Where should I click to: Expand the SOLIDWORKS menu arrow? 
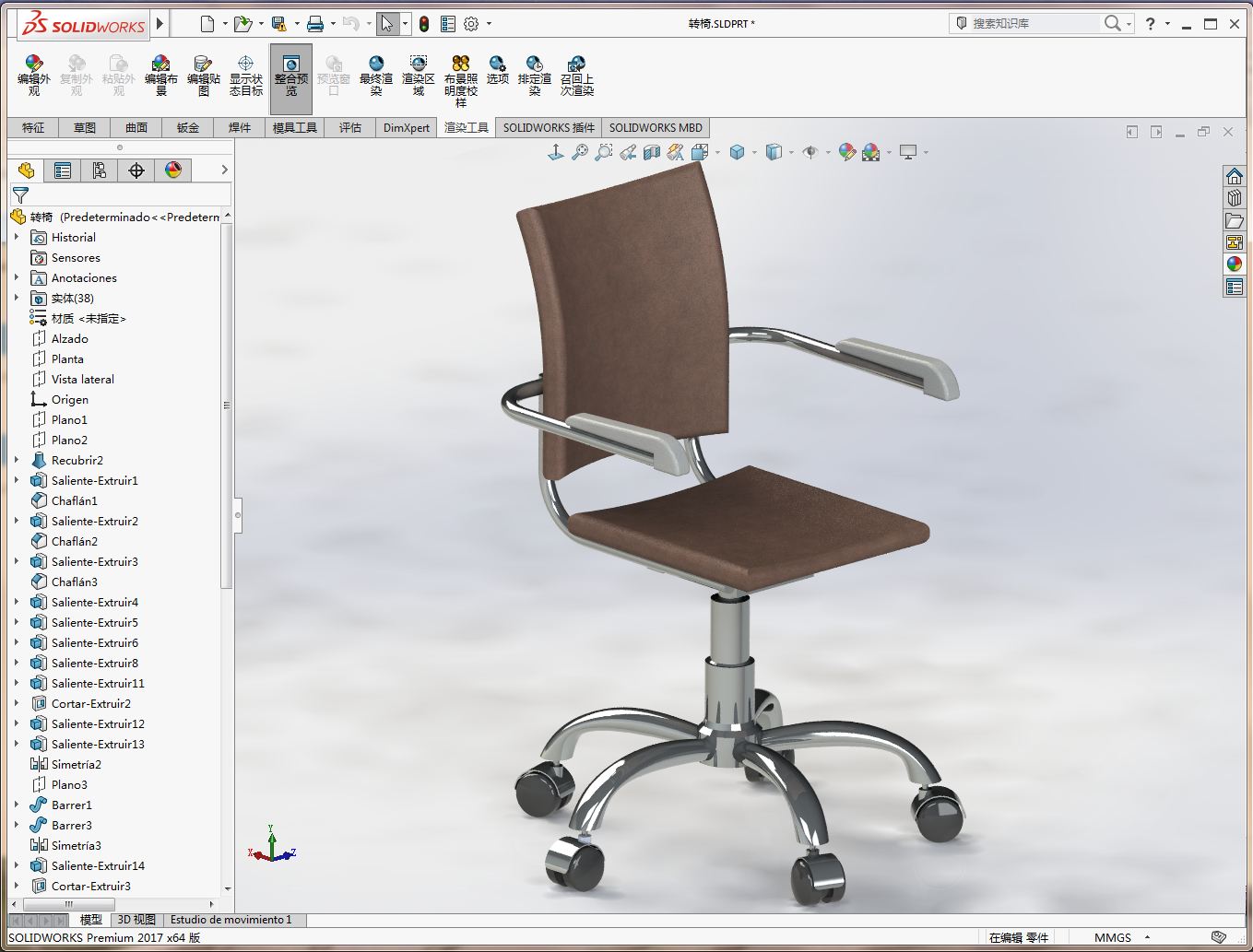[x=160, y=24]
